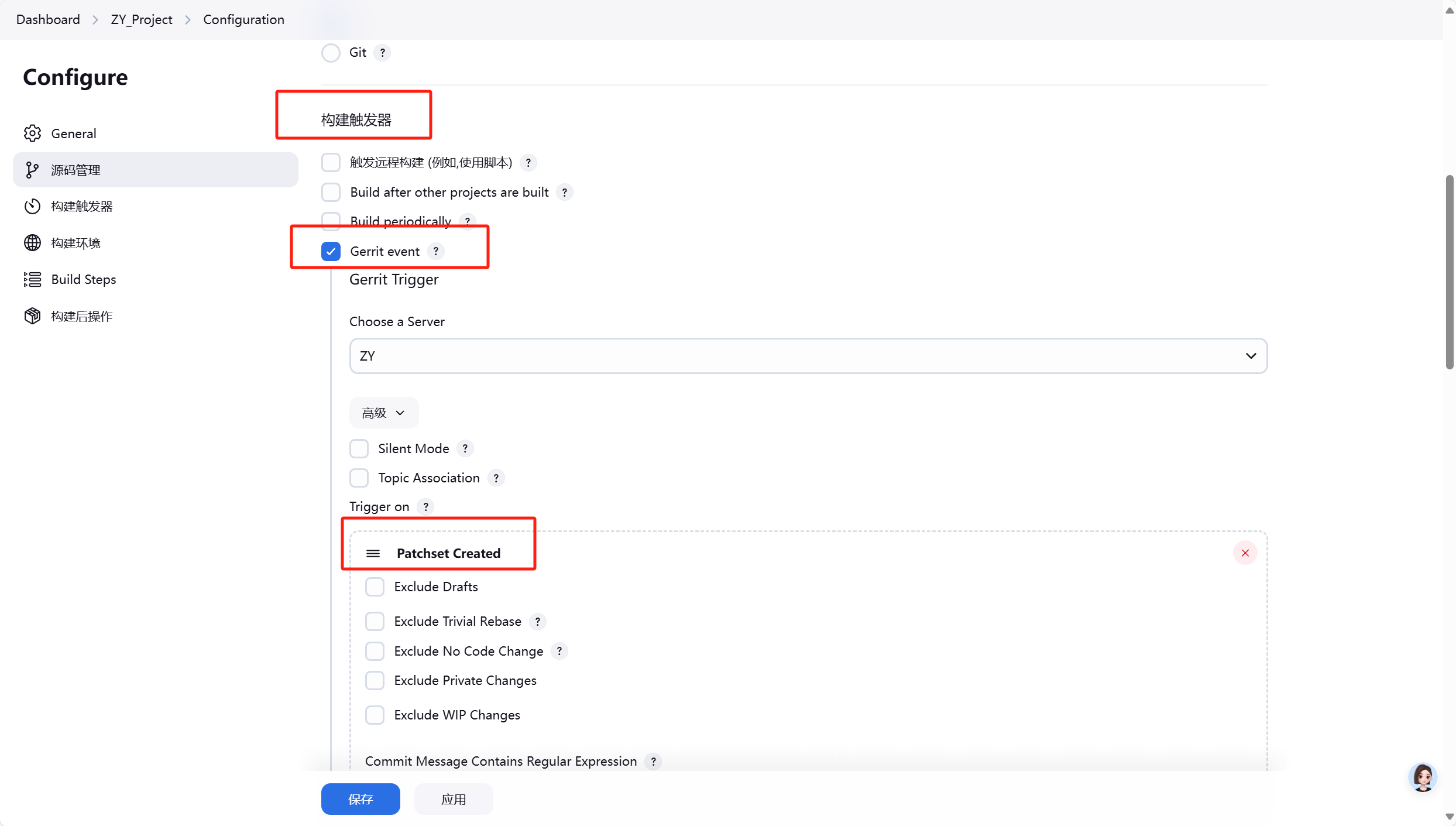This screenshot has height=826, width=1456.
Task: Open help for Gerrit event option
Action: pos(436,251)
